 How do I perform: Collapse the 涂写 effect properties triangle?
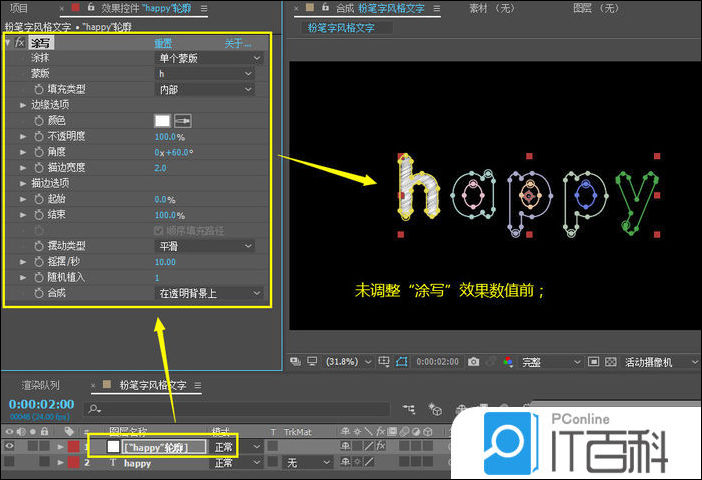[9, 43]
